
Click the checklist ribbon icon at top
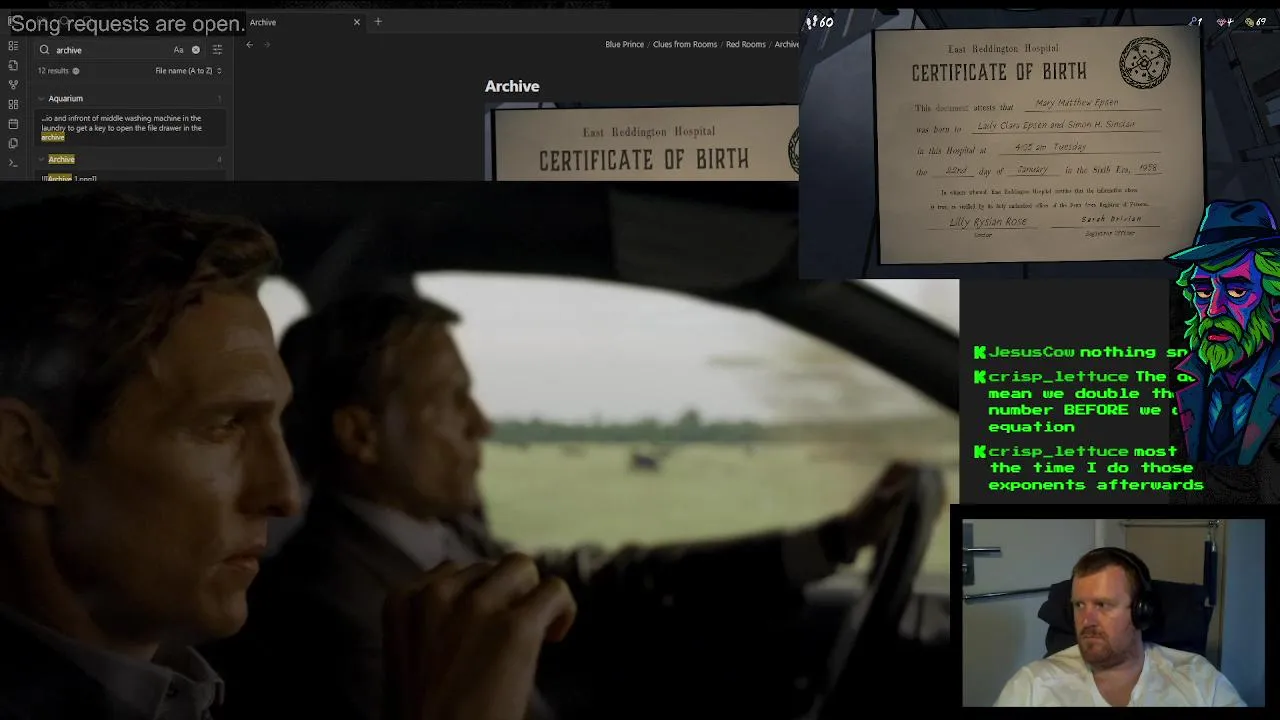tap(13, 46)
